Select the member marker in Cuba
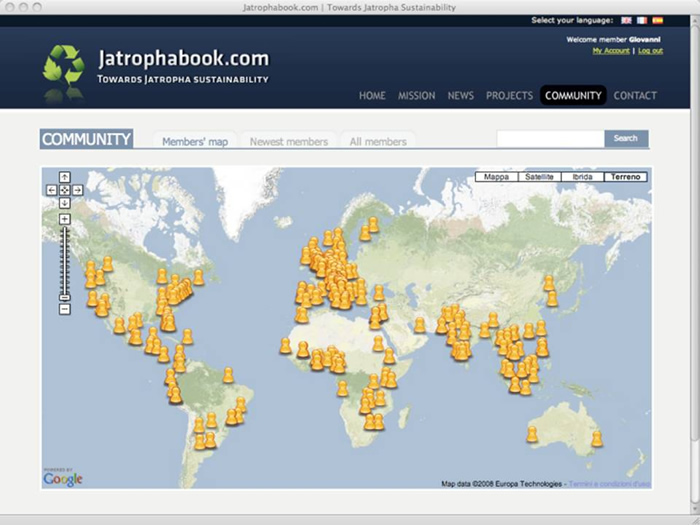 tap(188, 337)
